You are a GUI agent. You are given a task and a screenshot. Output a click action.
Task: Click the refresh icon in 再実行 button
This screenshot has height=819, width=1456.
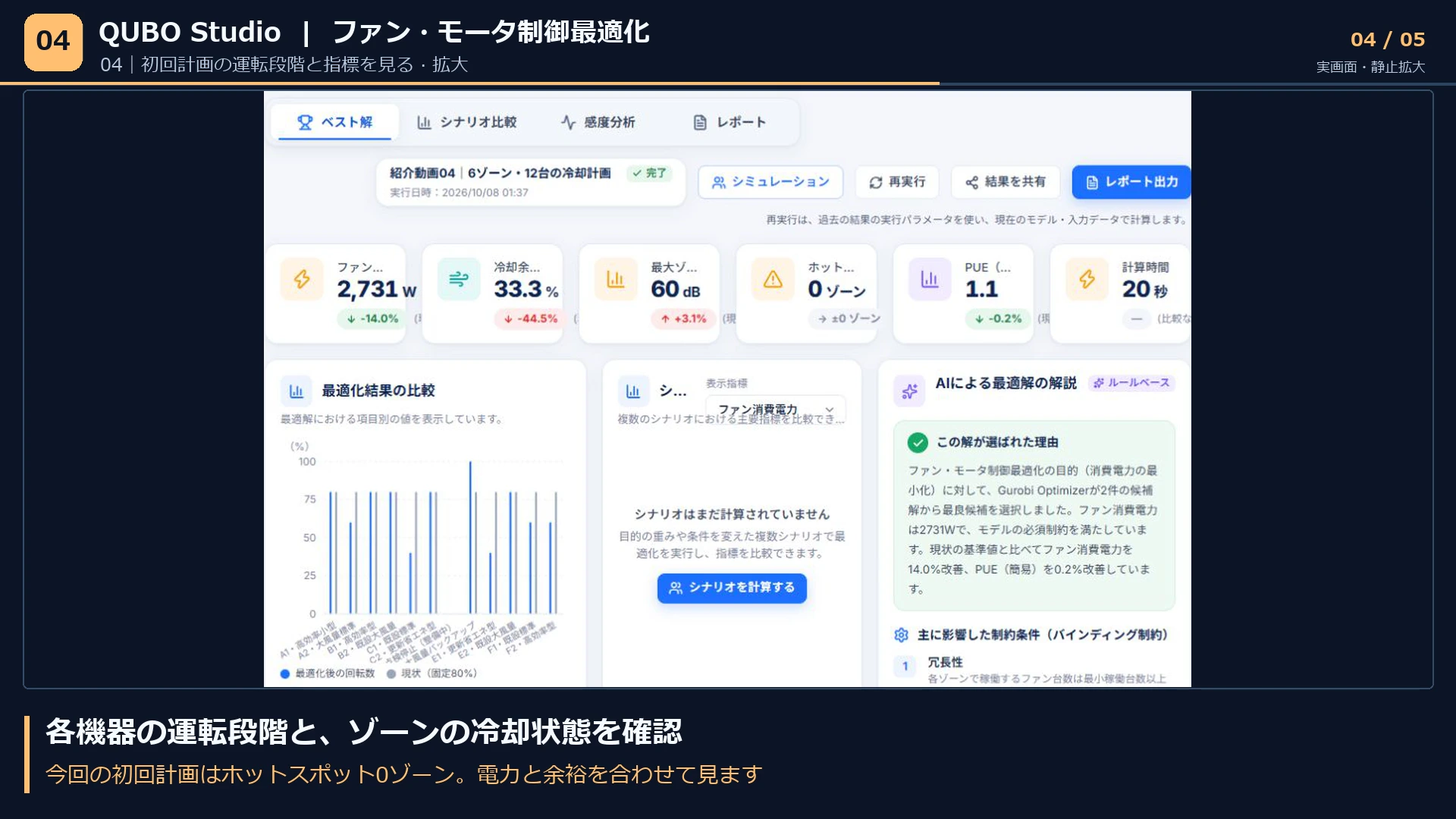pos(876,182)
